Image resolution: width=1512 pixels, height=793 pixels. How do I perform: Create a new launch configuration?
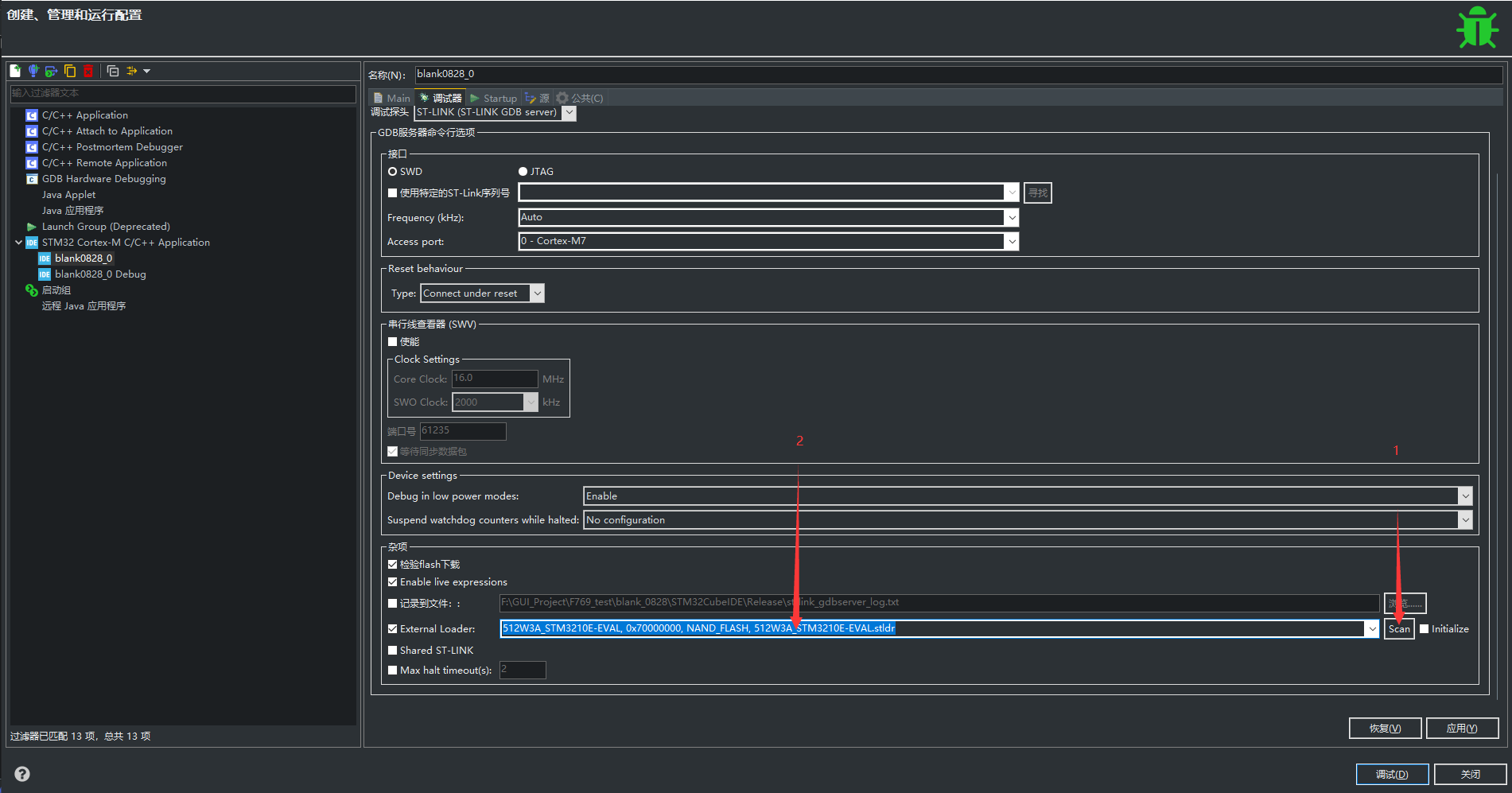[14, 71]
